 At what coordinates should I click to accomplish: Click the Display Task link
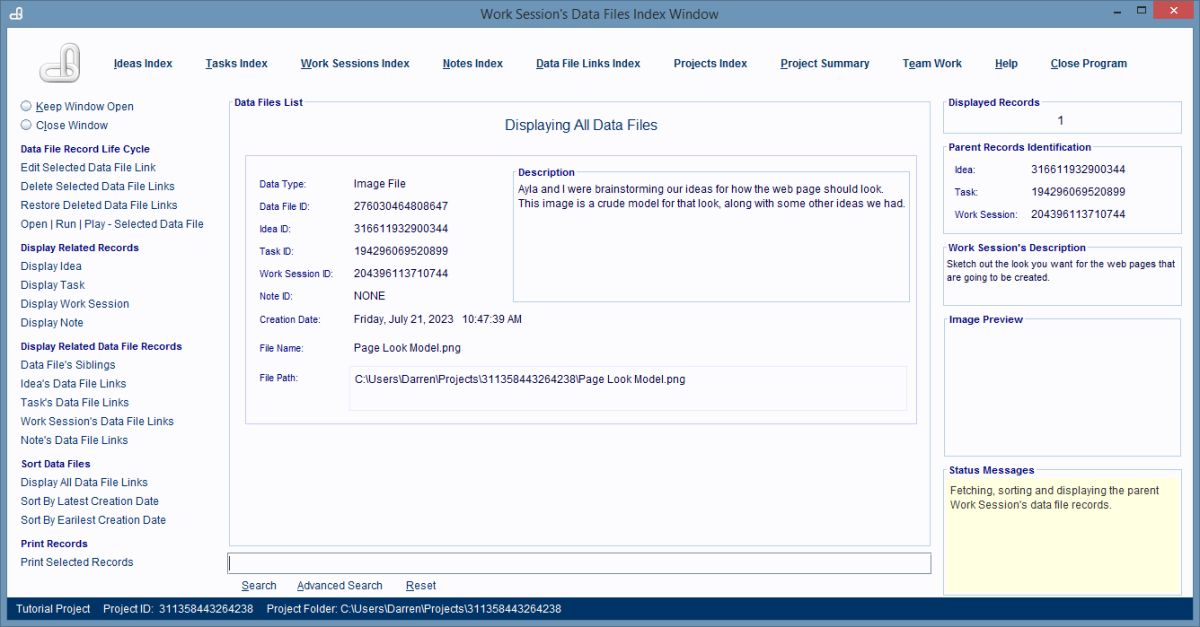53,285
